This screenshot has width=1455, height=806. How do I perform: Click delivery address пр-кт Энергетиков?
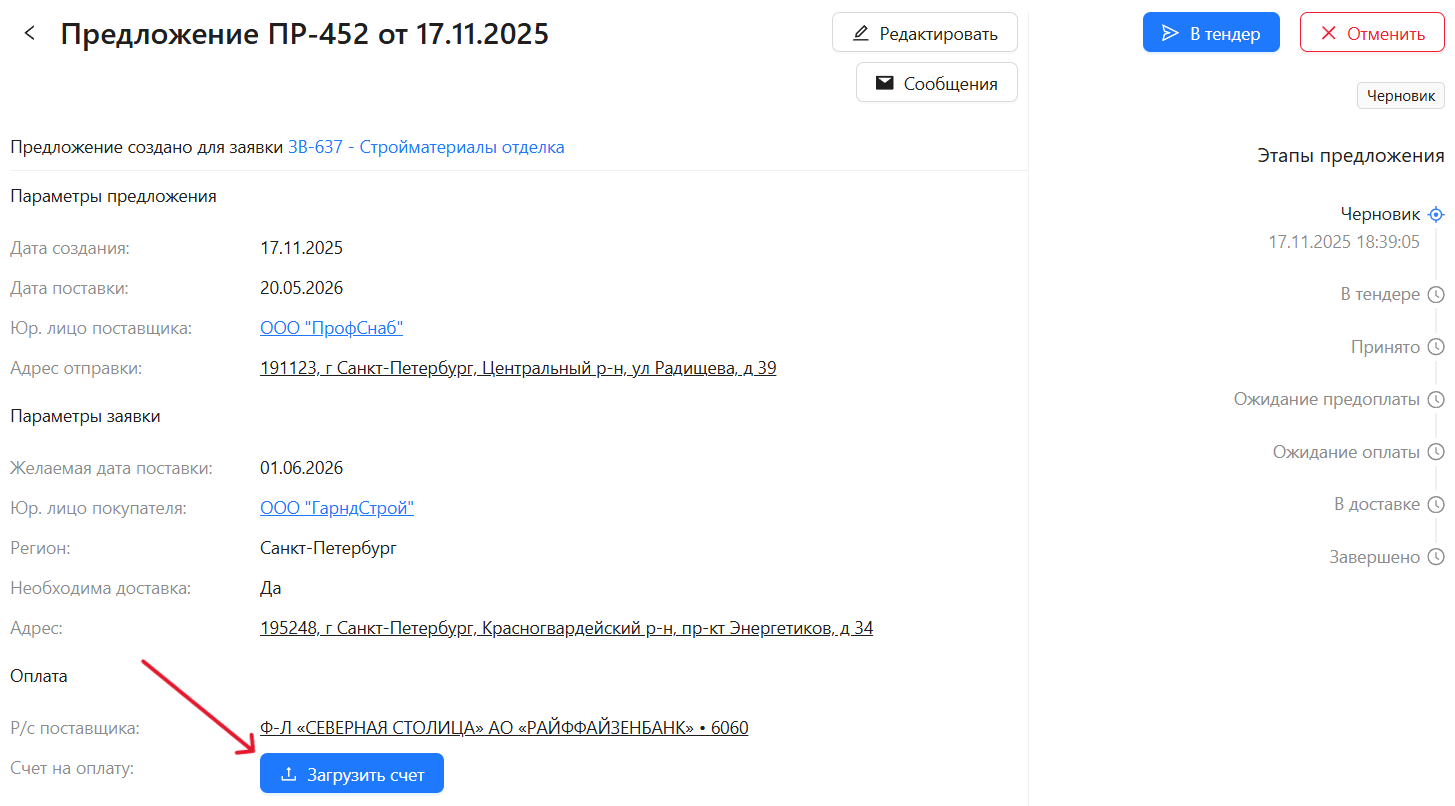(x=566, y=628)
